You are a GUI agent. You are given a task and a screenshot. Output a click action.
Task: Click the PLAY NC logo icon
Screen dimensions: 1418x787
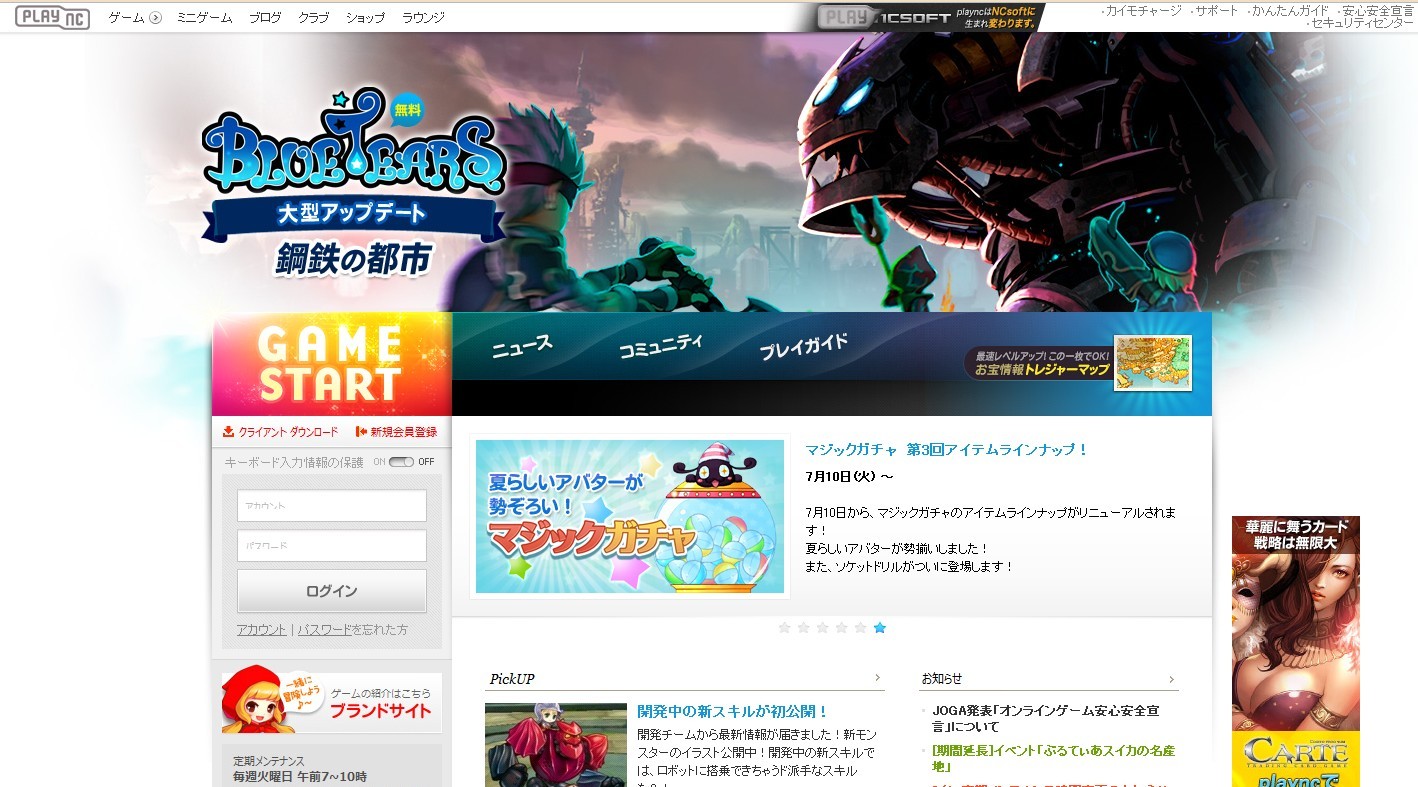pyautogui.click(x=52, y=17)
